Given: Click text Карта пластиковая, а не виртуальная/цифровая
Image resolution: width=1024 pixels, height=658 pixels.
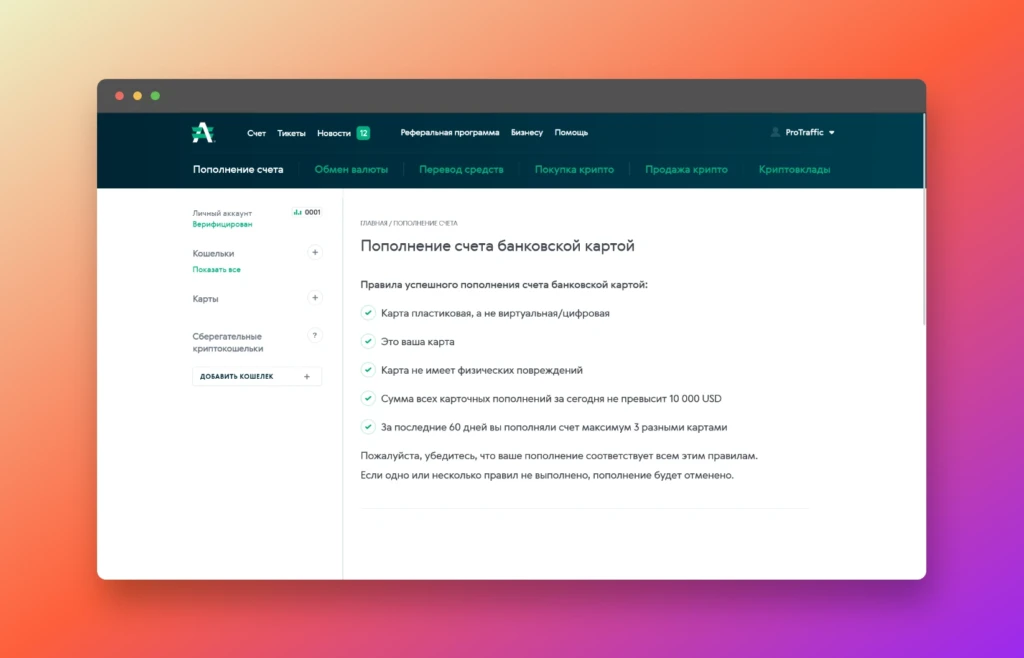Looking at the screenshot, I should pyautogui.click(x=496, y=313).
